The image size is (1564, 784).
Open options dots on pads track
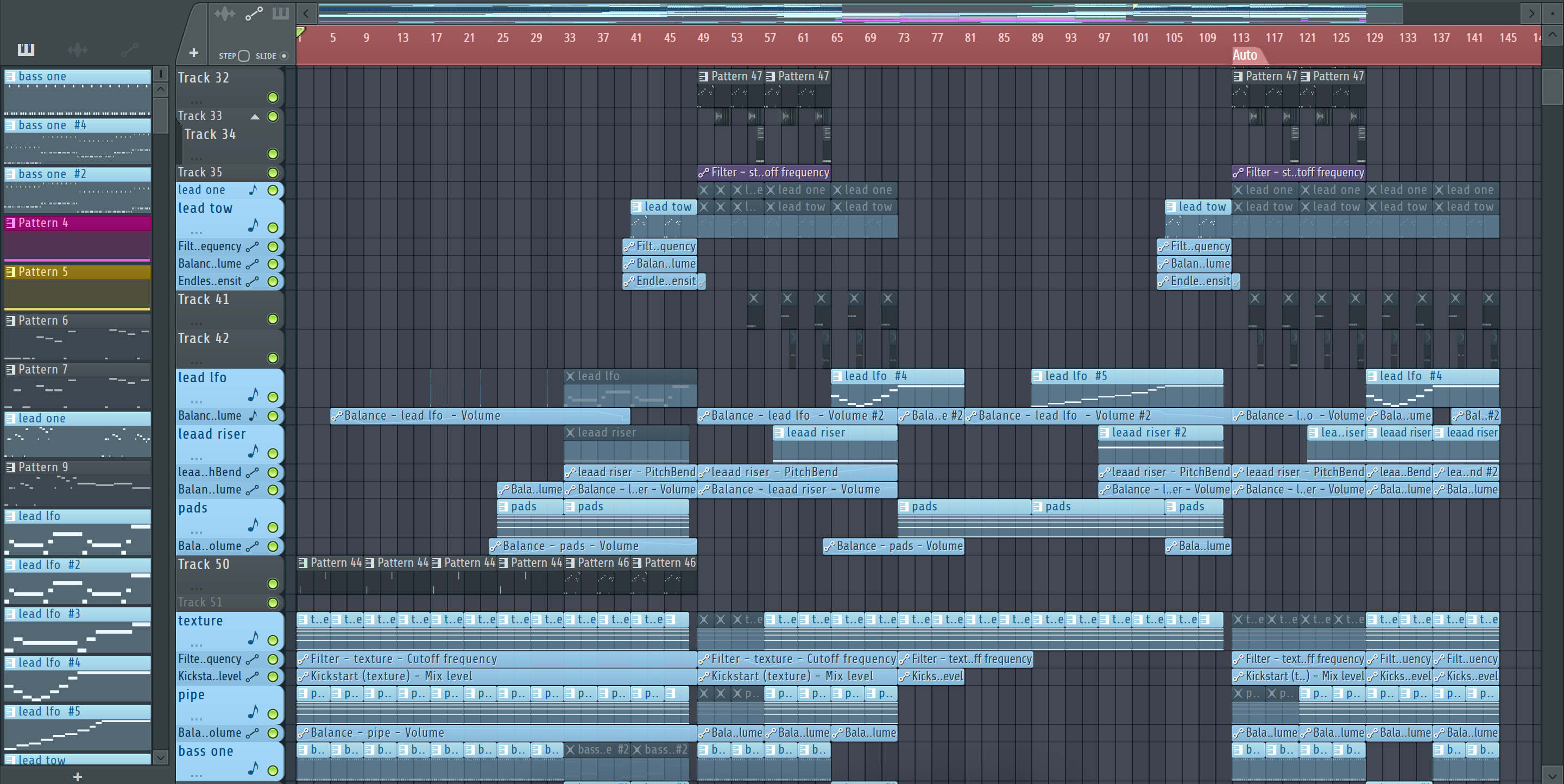[196, 532]
